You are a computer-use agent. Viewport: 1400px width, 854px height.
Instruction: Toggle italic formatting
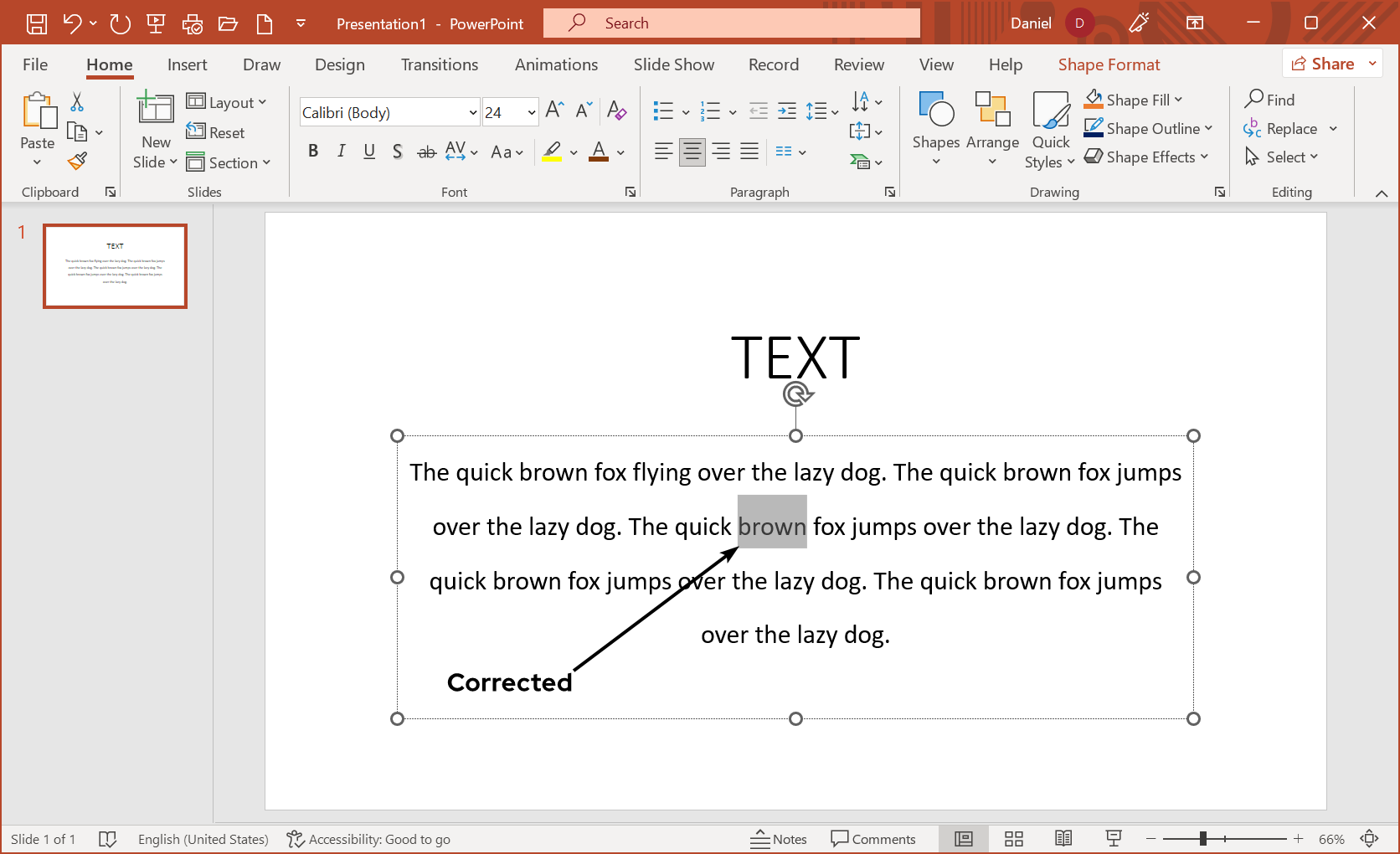coord(341,151)
